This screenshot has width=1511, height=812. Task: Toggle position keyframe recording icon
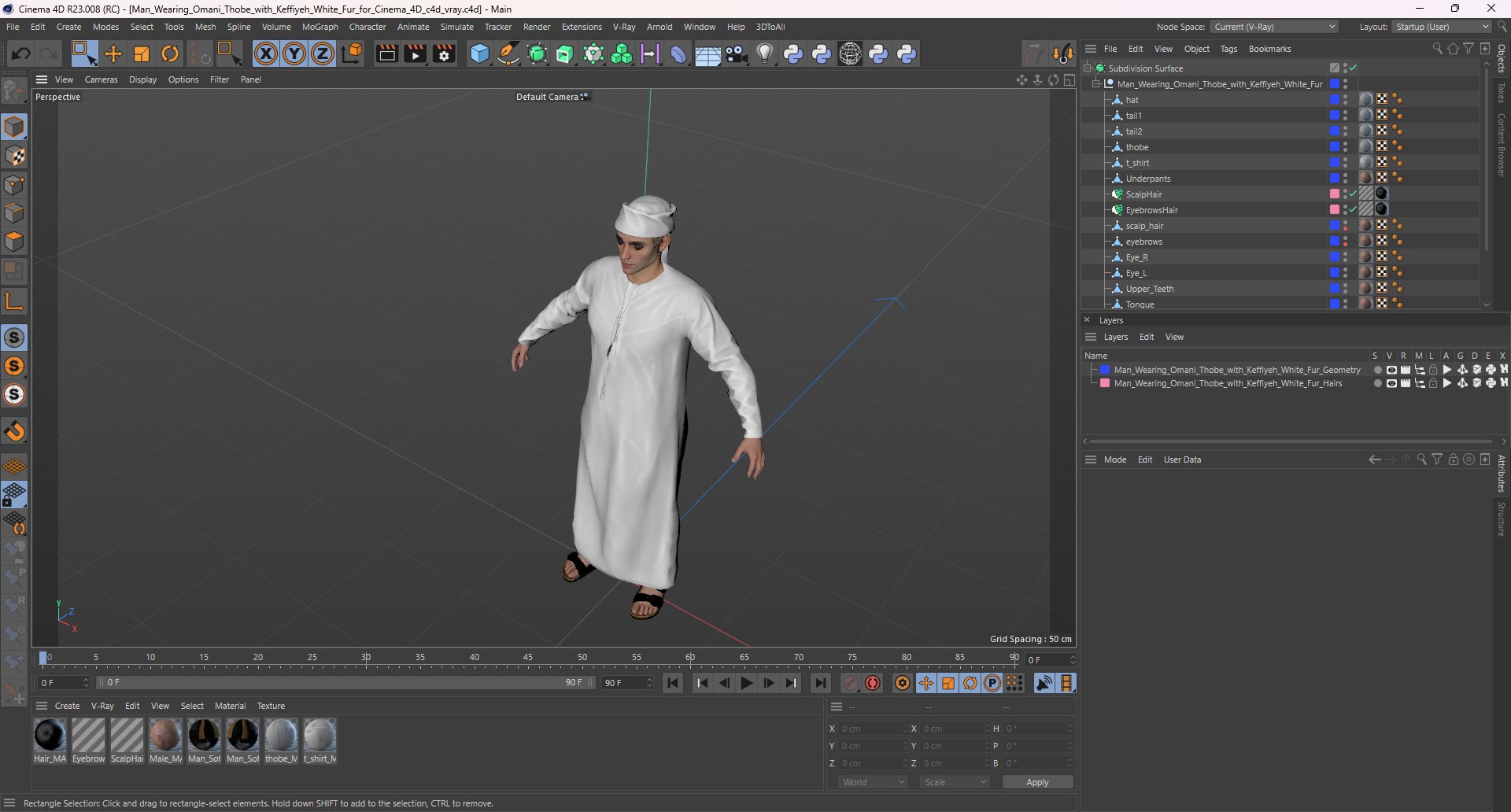click(926, 683)
